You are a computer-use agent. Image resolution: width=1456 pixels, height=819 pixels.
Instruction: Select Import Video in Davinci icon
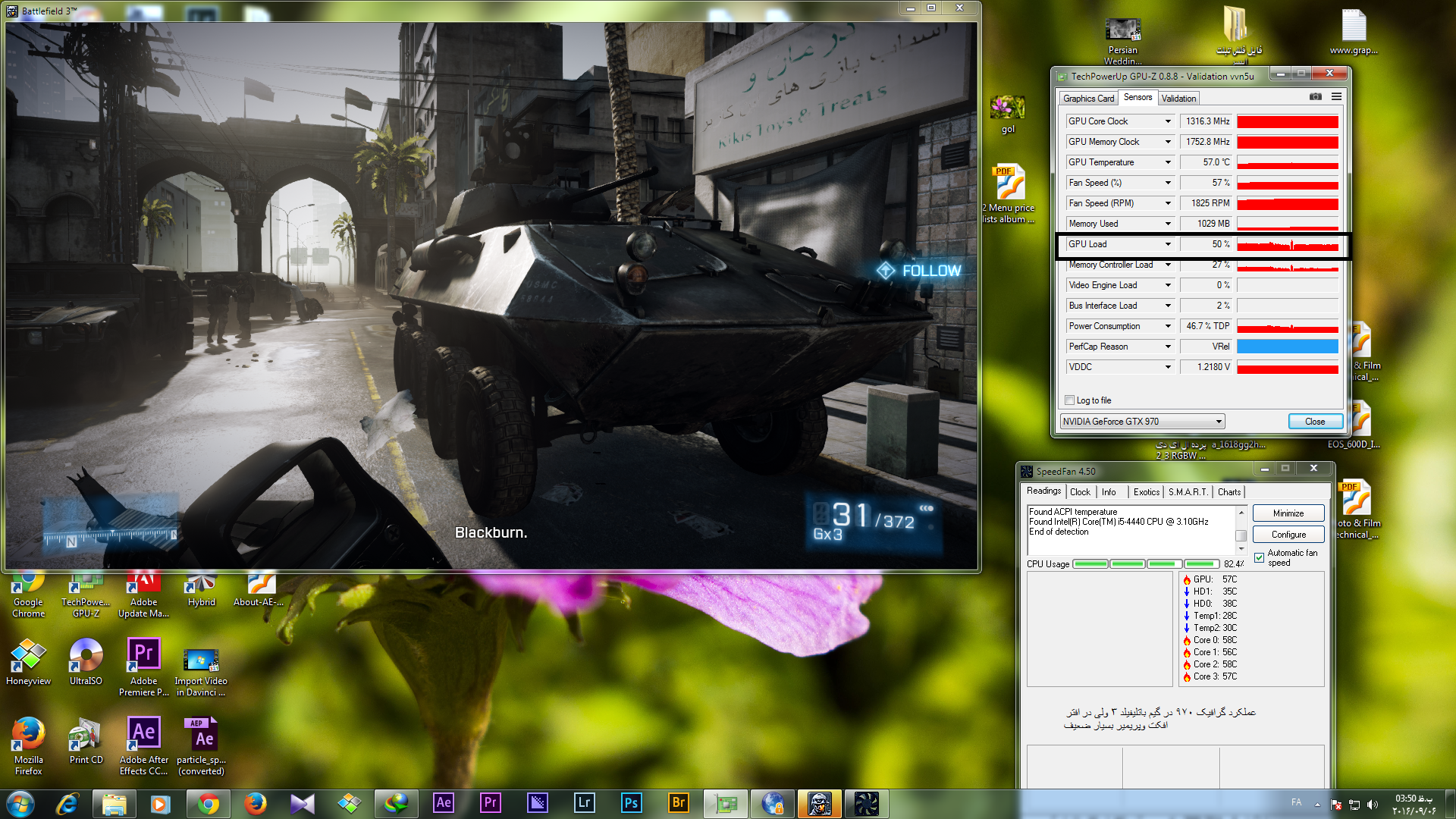click(201, 672)
